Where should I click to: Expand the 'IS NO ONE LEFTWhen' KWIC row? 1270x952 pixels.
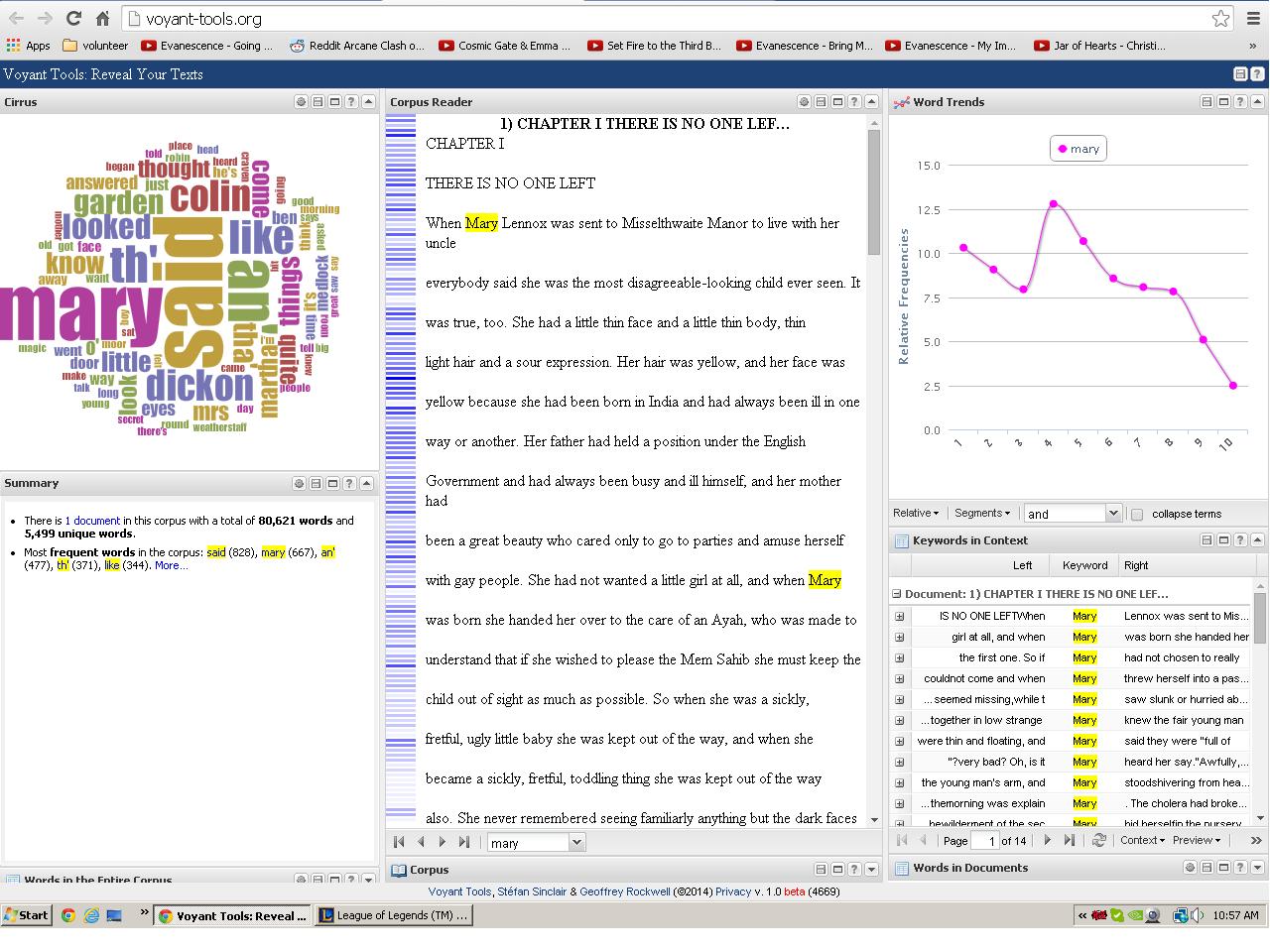pos(900,616)
